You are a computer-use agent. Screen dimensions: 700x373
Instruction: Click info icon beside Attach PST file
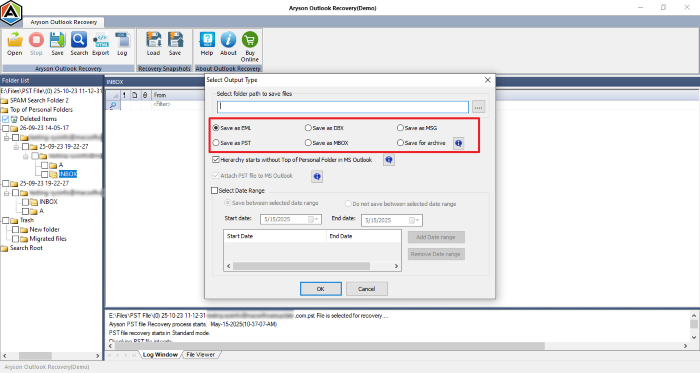tap(317, 176)
